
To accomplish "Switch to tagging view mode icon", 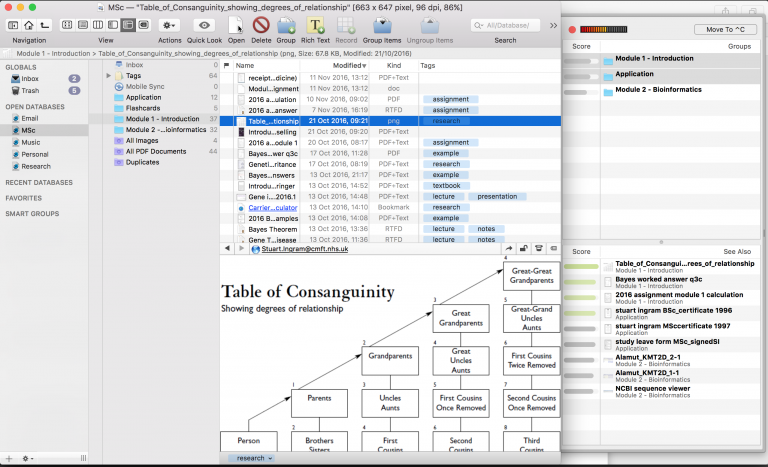I will point(144,25).
